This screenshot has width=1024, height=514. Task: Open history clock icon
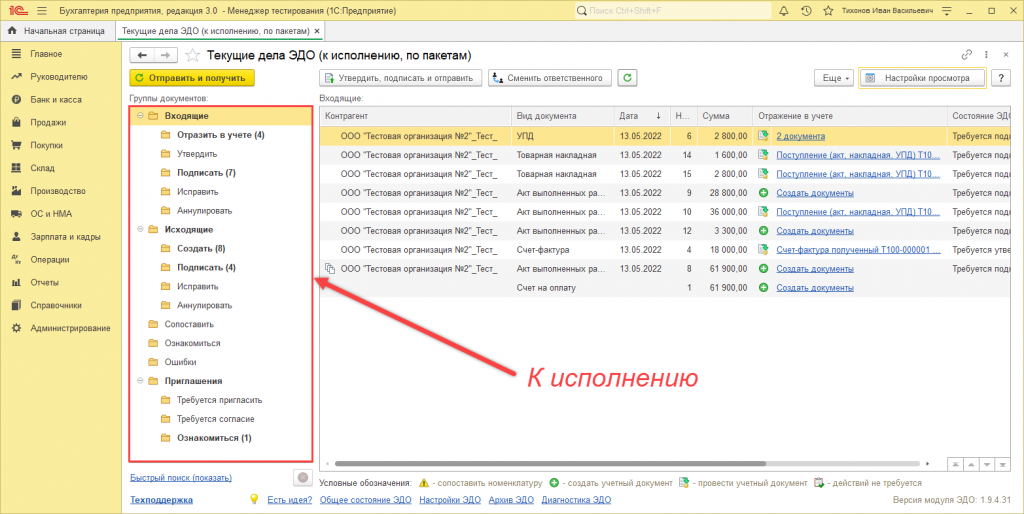pyautogui.click(x=807, y=11)
